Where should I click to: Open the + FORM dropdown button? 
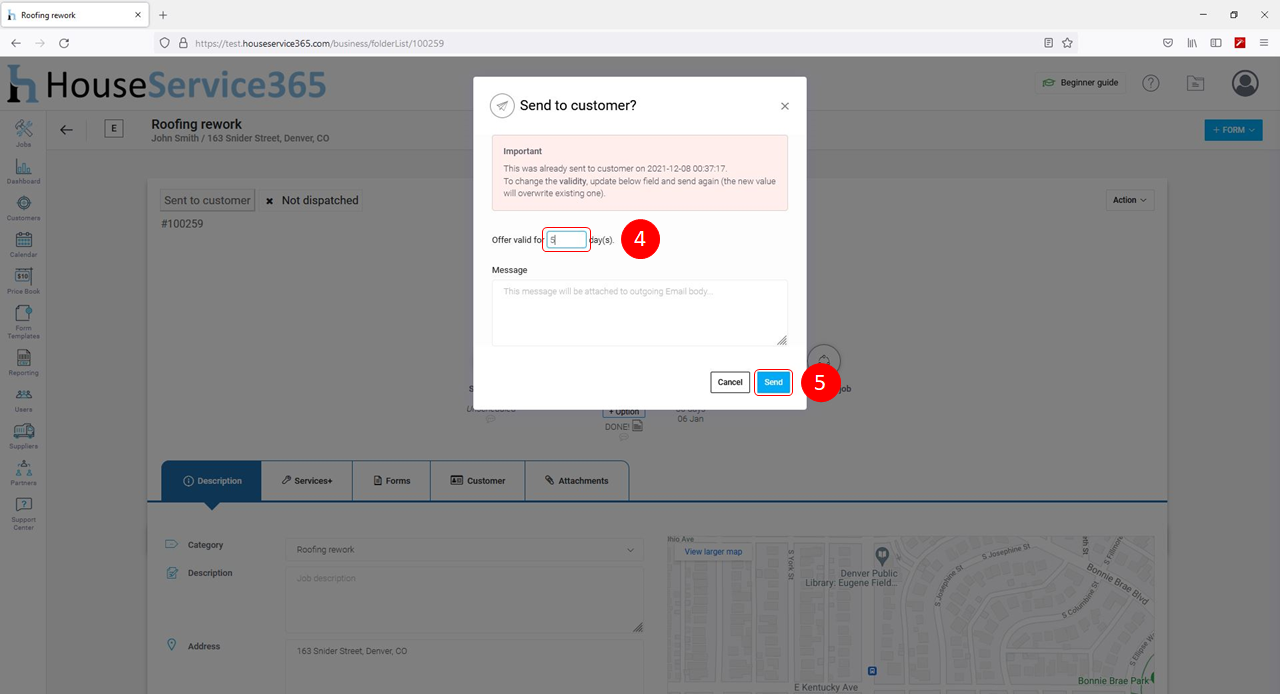(x=1233, y=130)
